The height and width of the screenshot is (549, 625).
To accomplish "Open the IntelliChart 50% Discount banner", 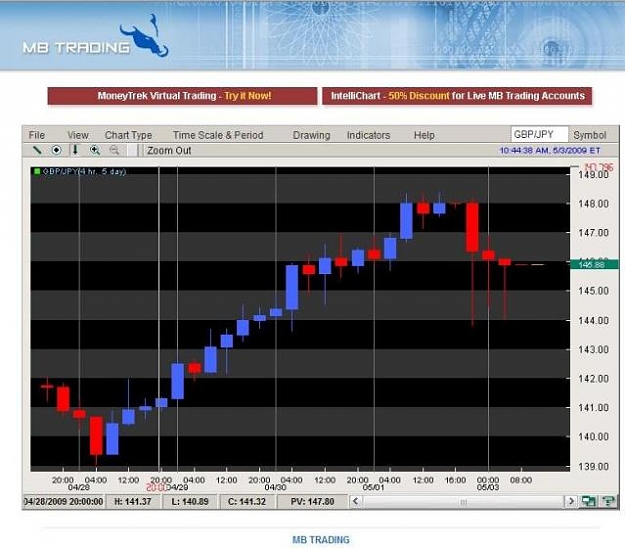I will point(457,96).
